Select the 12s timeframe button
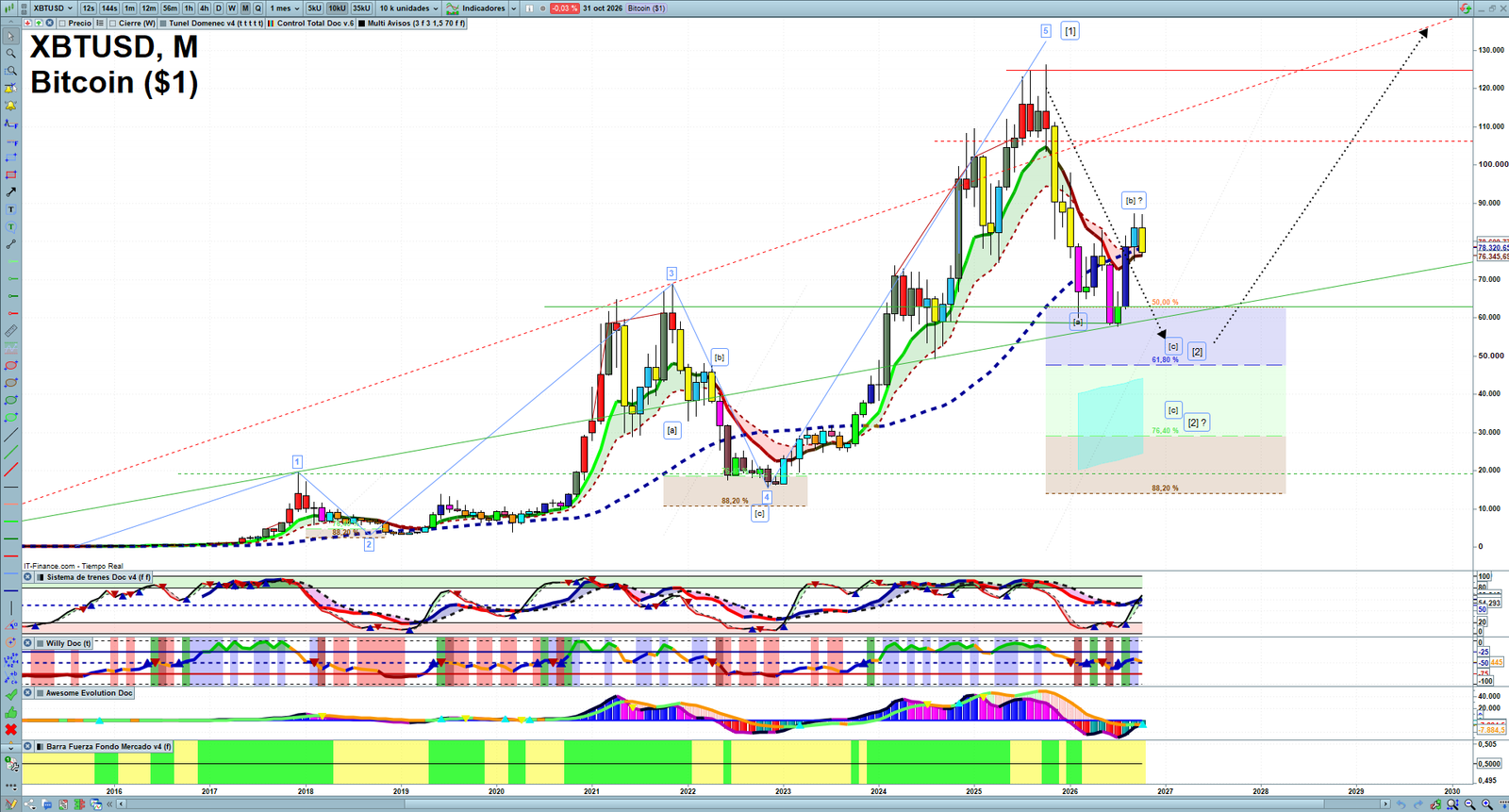Image resolution: width=1509 pixels, height=812 pixels. [89, 8]
